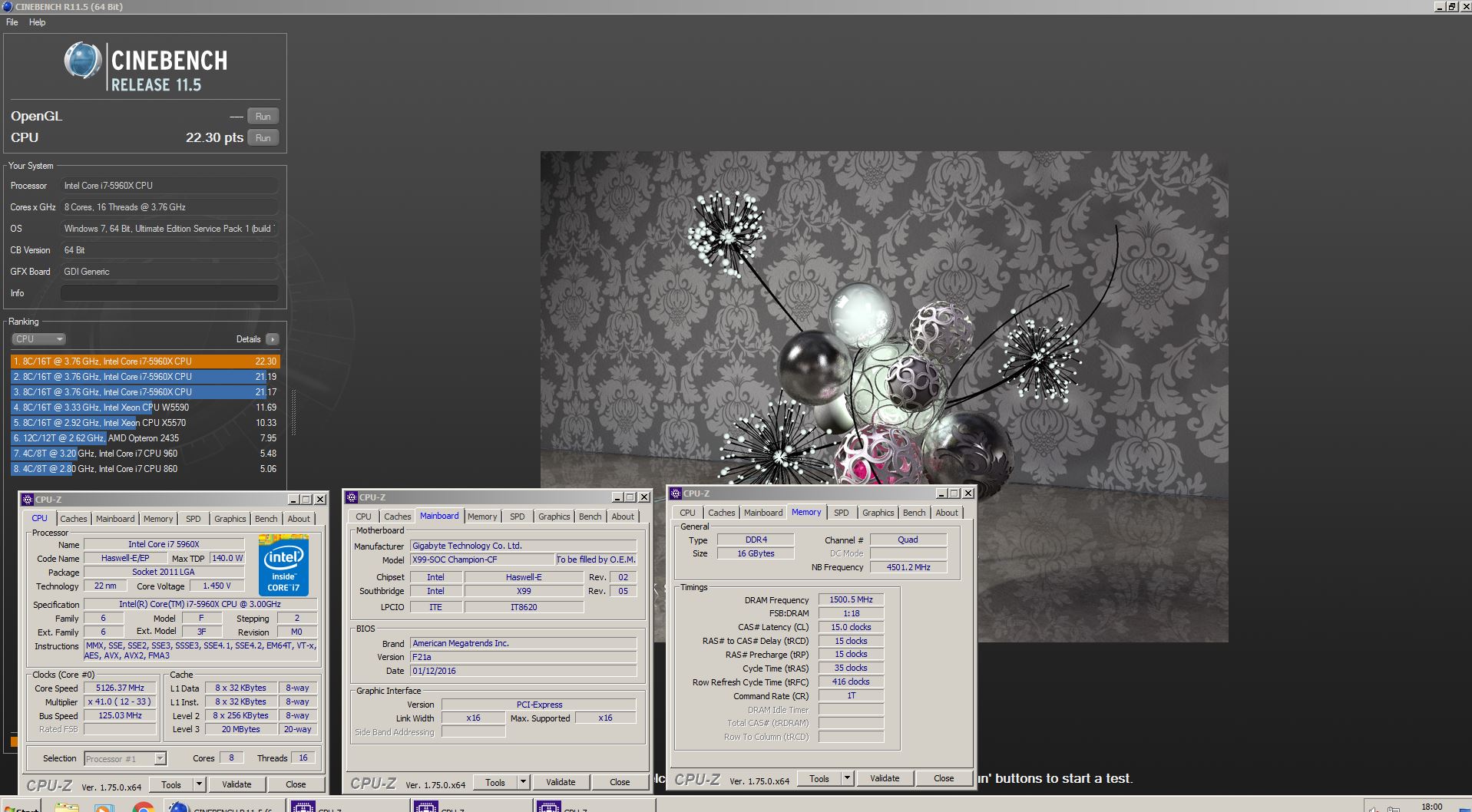The width and height of the screenshot is (1472, 812).
Task: Select ranking row 3 scoring 21.17
Action: point(145,392)
